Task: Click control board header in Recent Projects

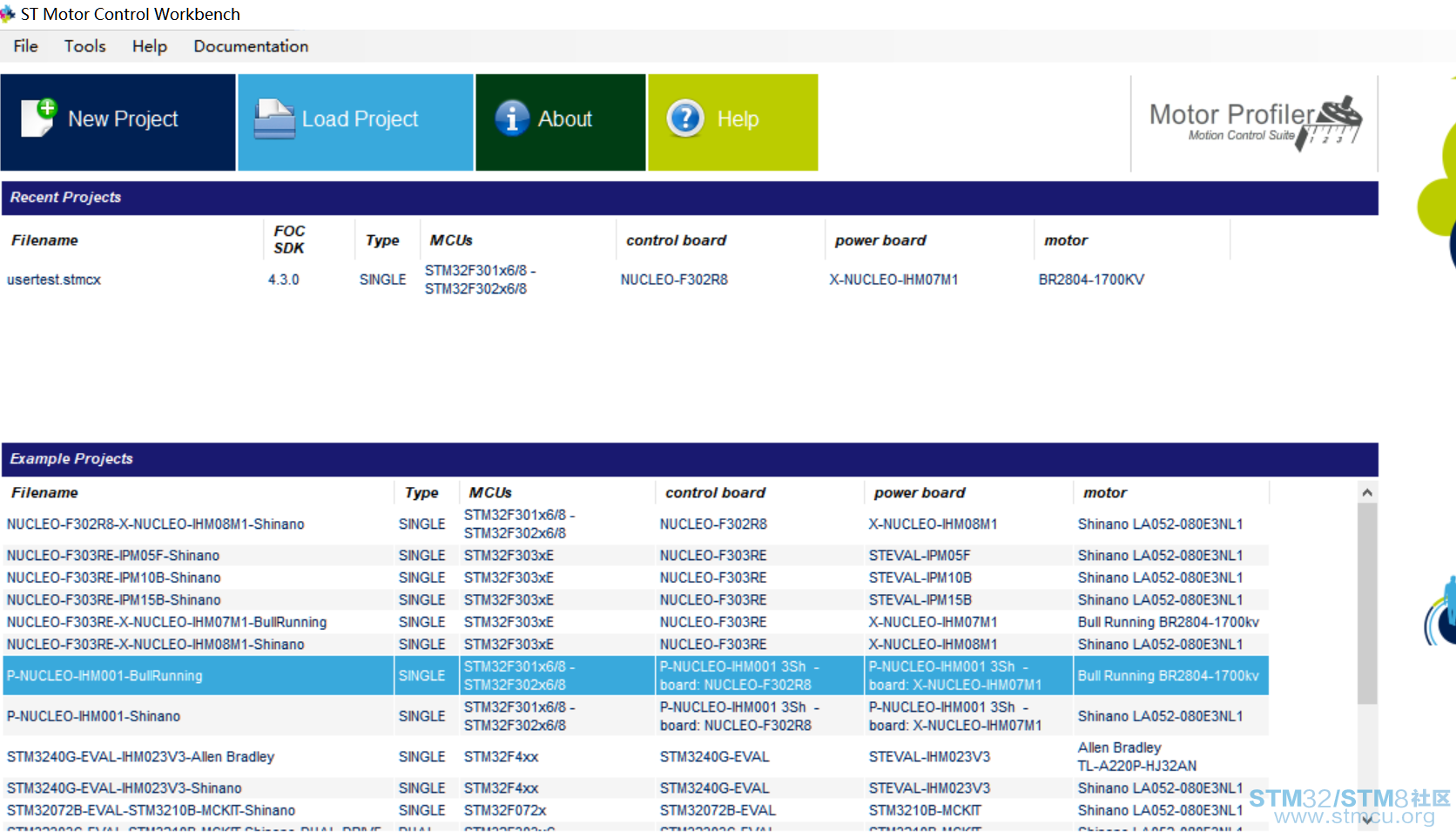Action: pyautogui.click(x=676, y=240)
